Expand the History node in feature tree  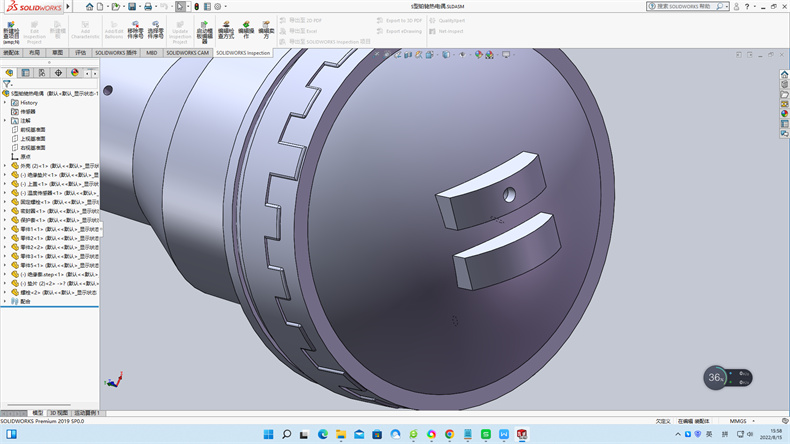pyautogui.click(x=5, y=102)
